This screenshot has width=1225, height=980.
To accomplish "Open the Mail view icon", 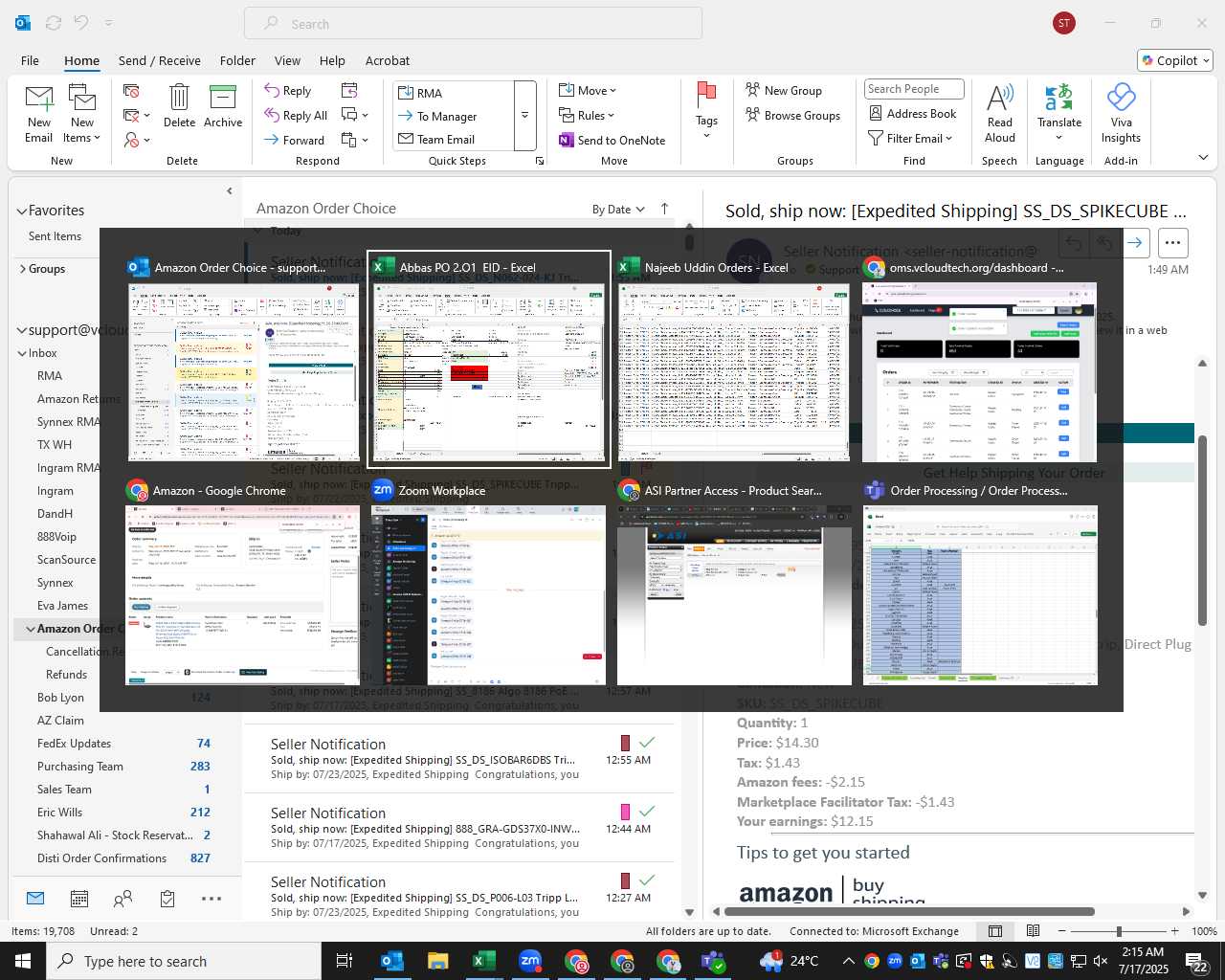I will tap(35, 899).
